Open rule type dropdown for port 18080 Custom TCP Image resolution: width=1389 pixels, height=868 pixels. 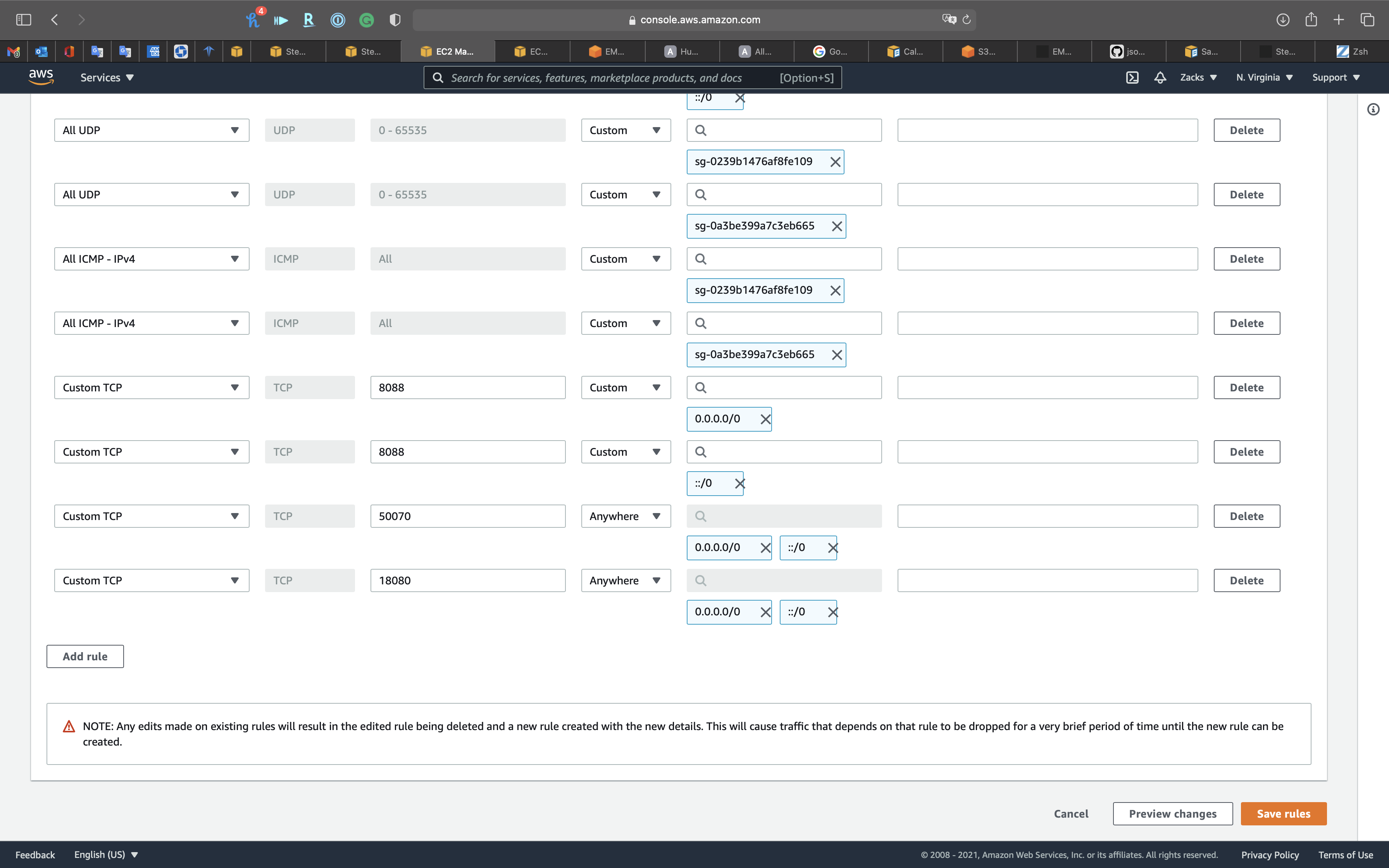tap(152, 580)
